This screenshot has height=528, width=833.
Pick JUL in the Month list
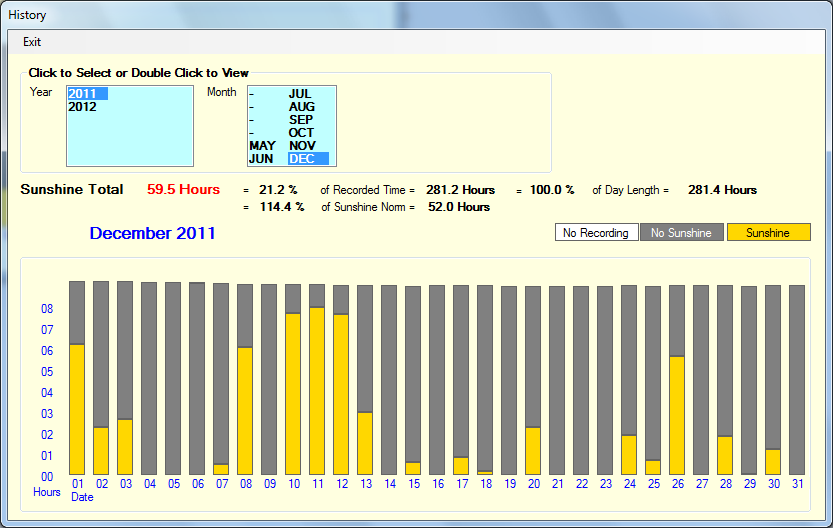coord(300,94)
